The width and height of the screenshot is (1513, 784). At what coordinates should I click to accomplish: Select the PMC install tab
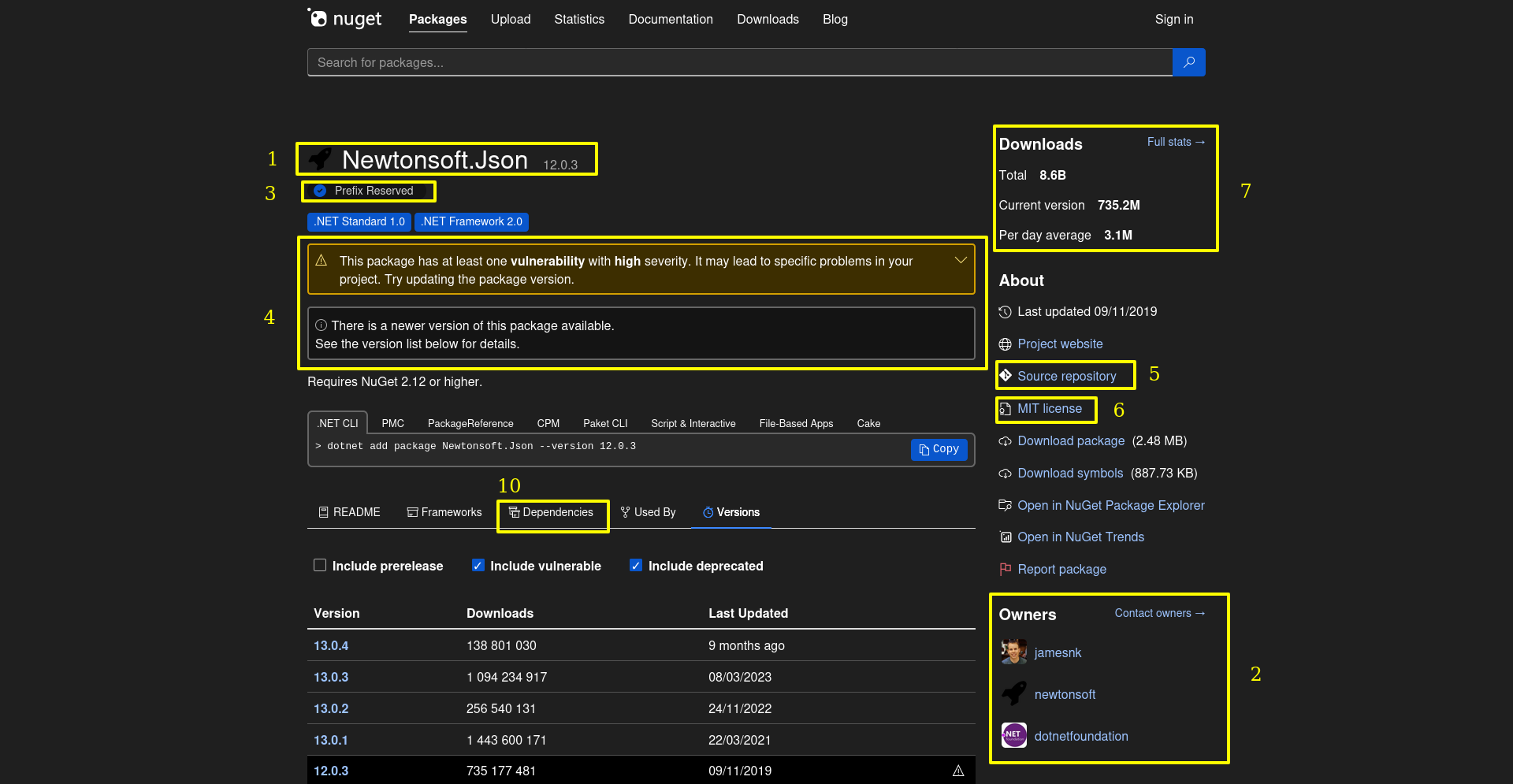pos(393,423)
